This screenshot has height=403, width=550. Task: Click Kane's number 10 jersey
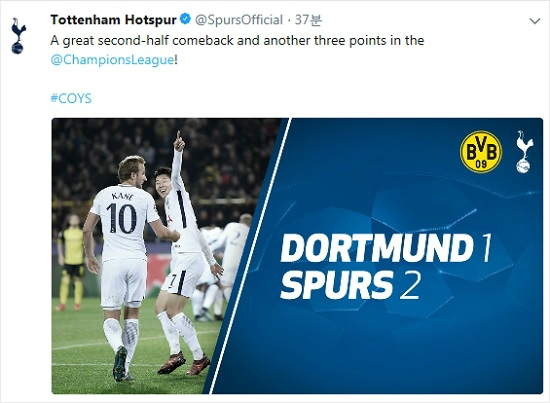122,219
